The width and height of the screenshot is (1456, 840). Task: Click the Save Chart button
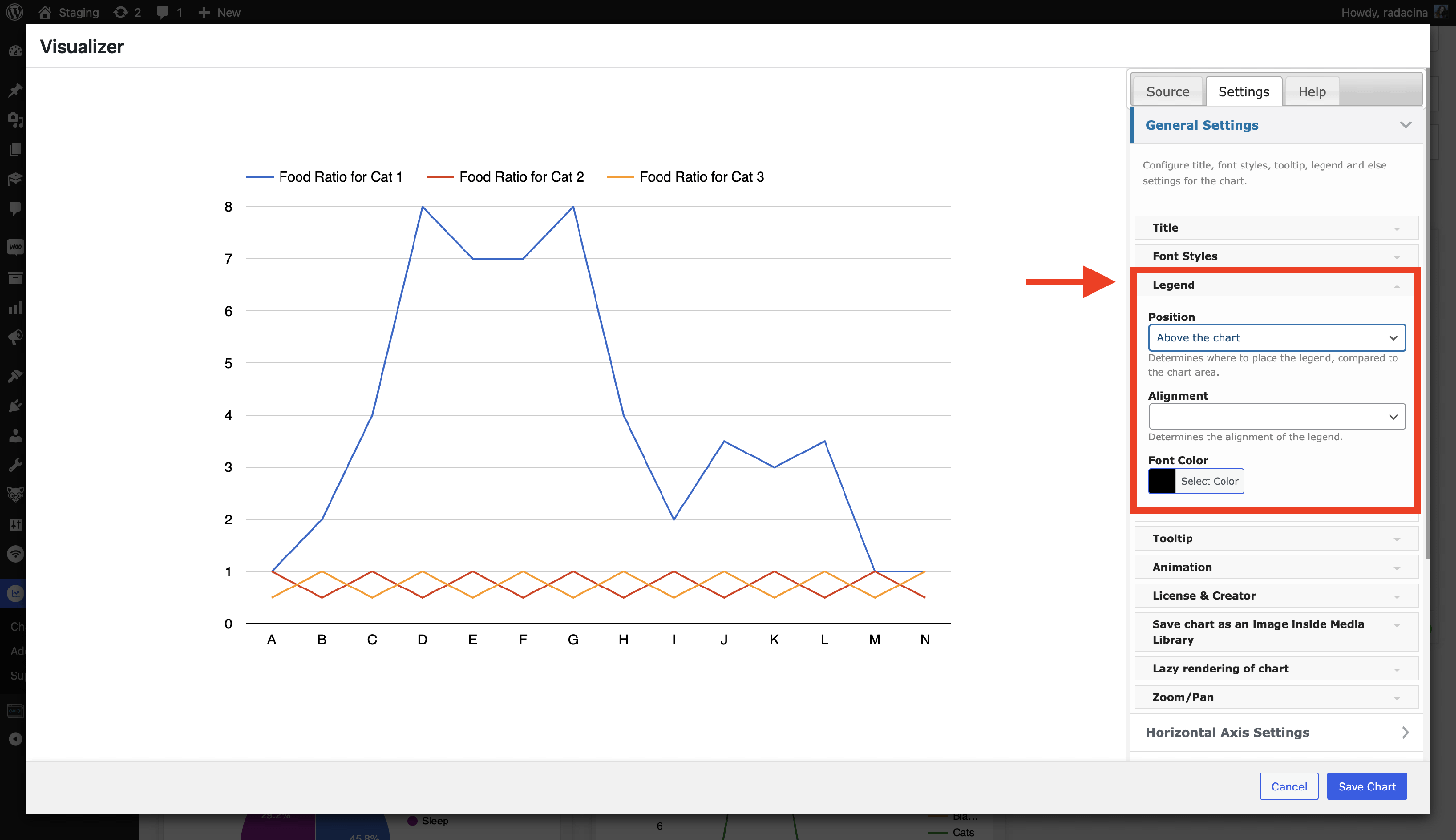click(x=1366, y=786)
